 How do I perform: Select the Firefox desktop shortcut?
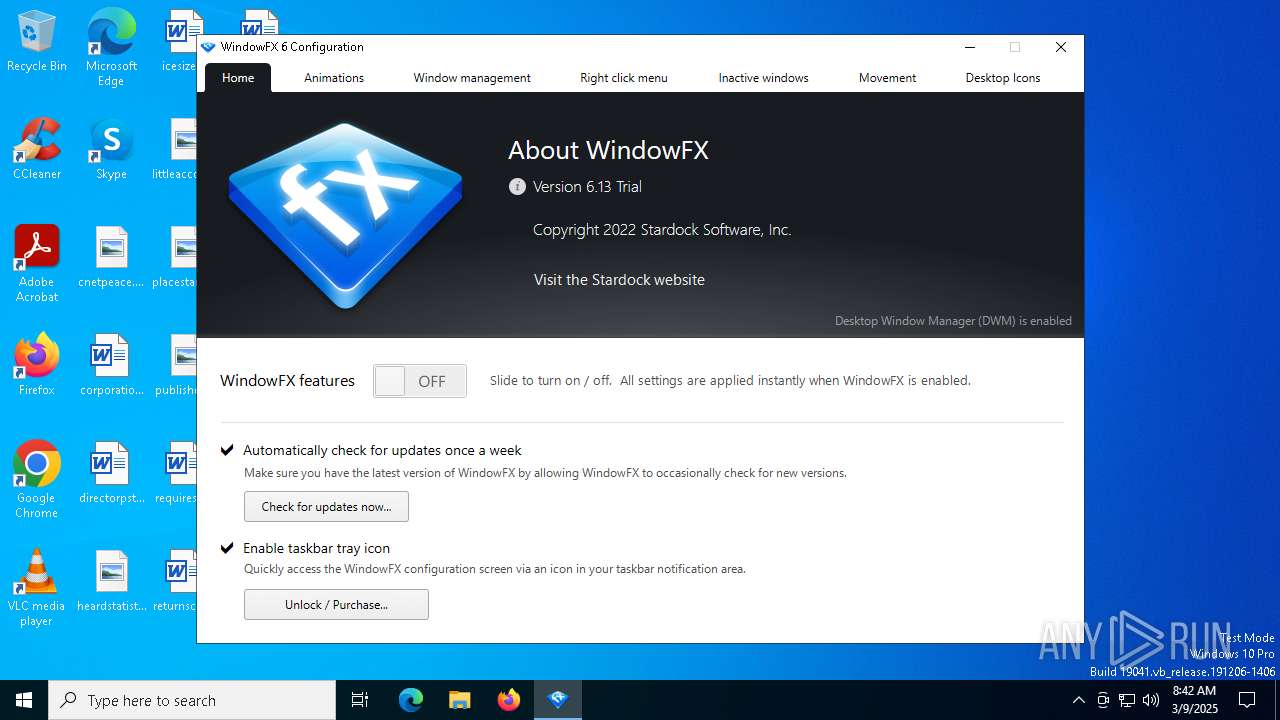click(x=37, y=365)
